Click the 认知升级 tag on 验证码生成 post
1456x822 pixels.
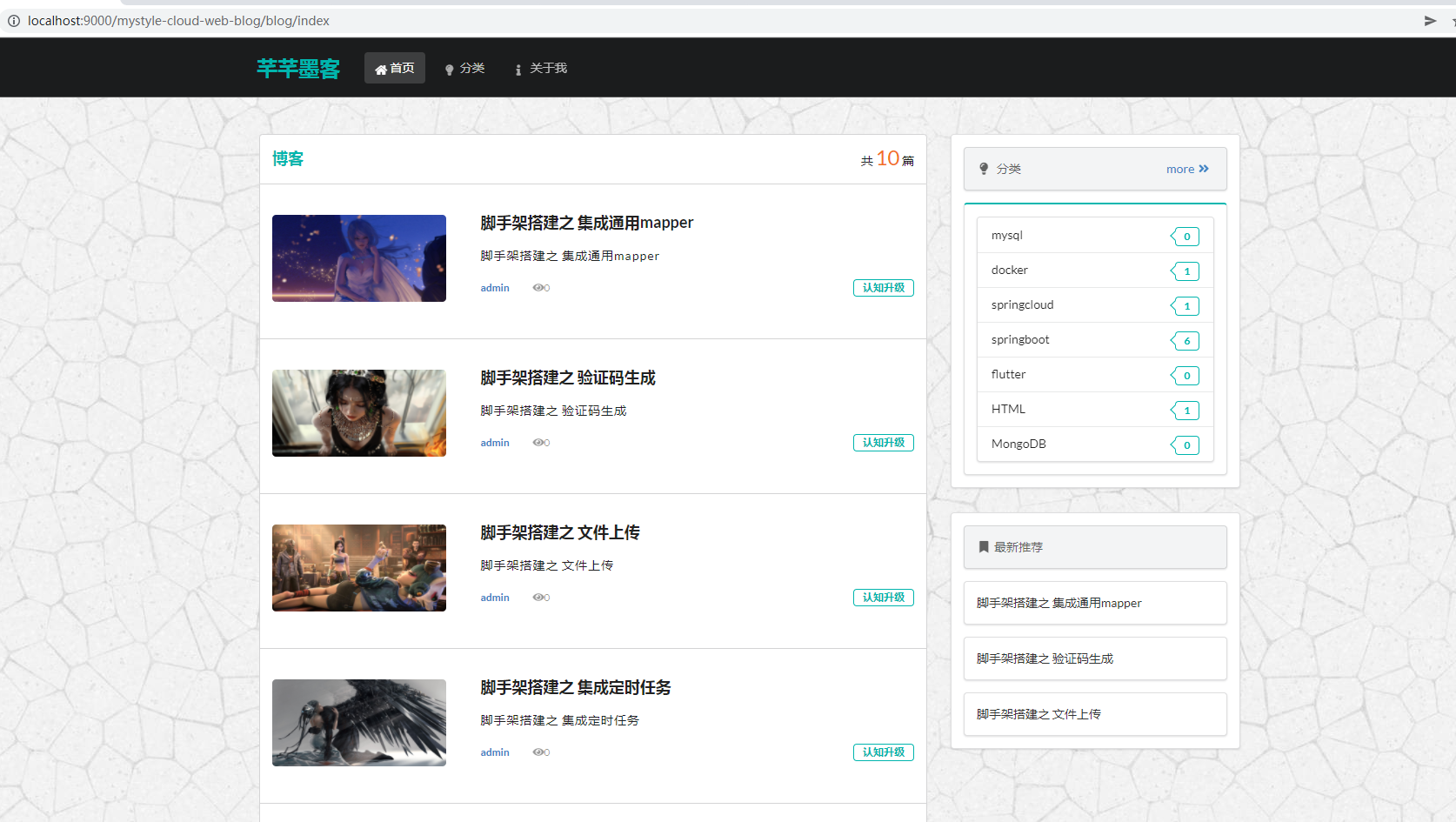pyautogui.click(x=883, y=443)
